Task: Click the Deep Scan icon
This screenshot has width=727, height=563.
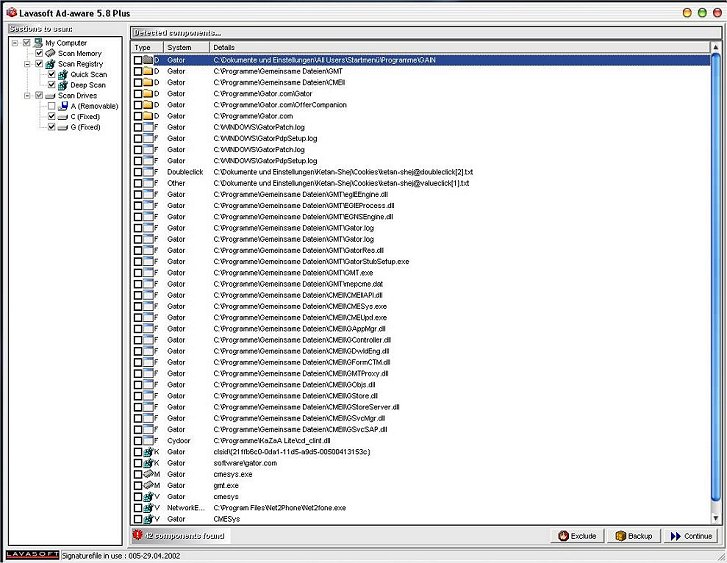Action: click(x=63, y=85)
